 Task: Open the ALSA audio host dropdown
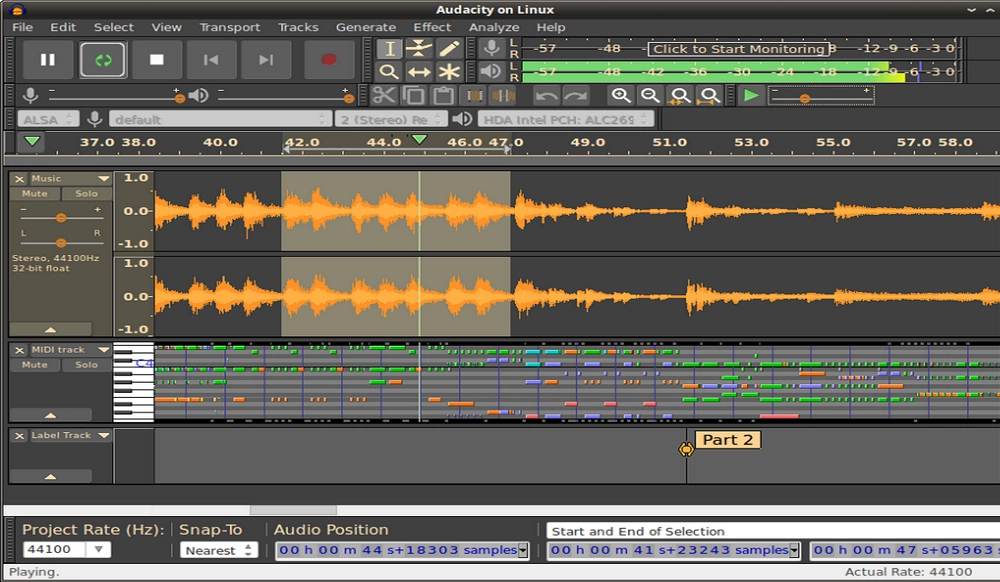tap(48, 119)
